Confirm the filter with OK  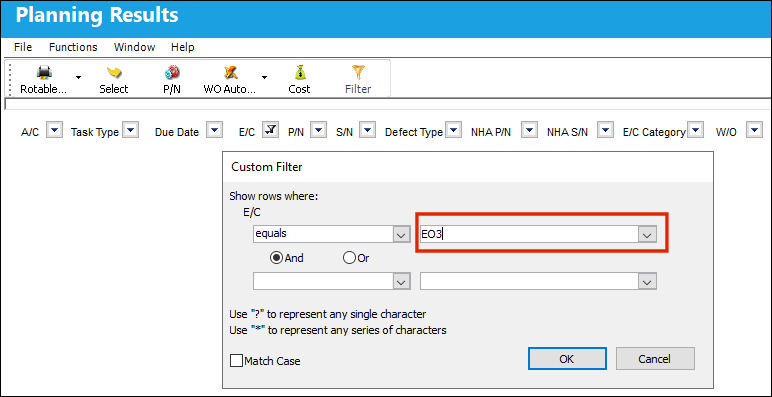[x=567, y=359]
